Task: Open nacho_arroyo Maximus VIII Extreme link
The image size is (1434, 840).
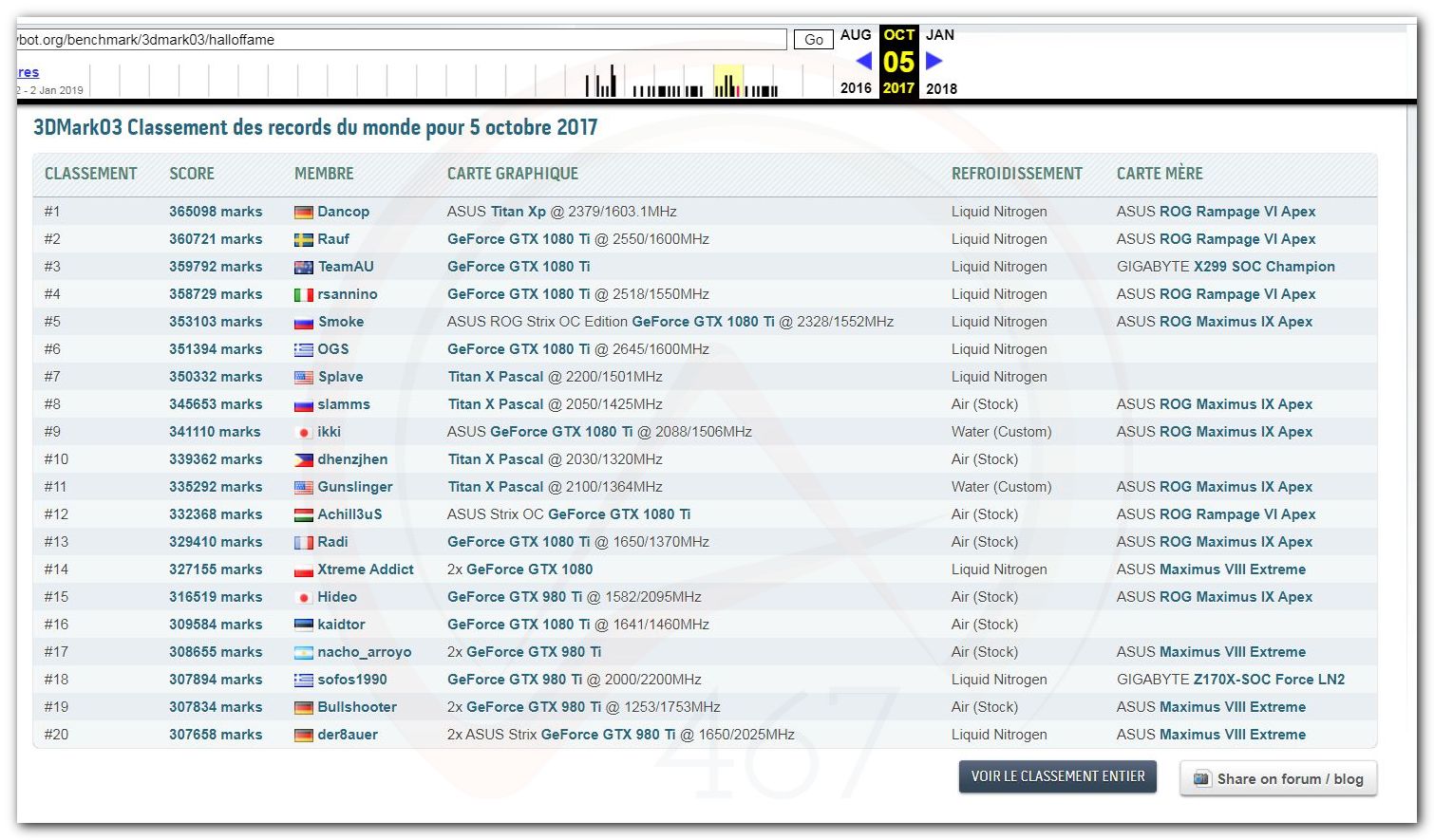Action: [1233, 652]
